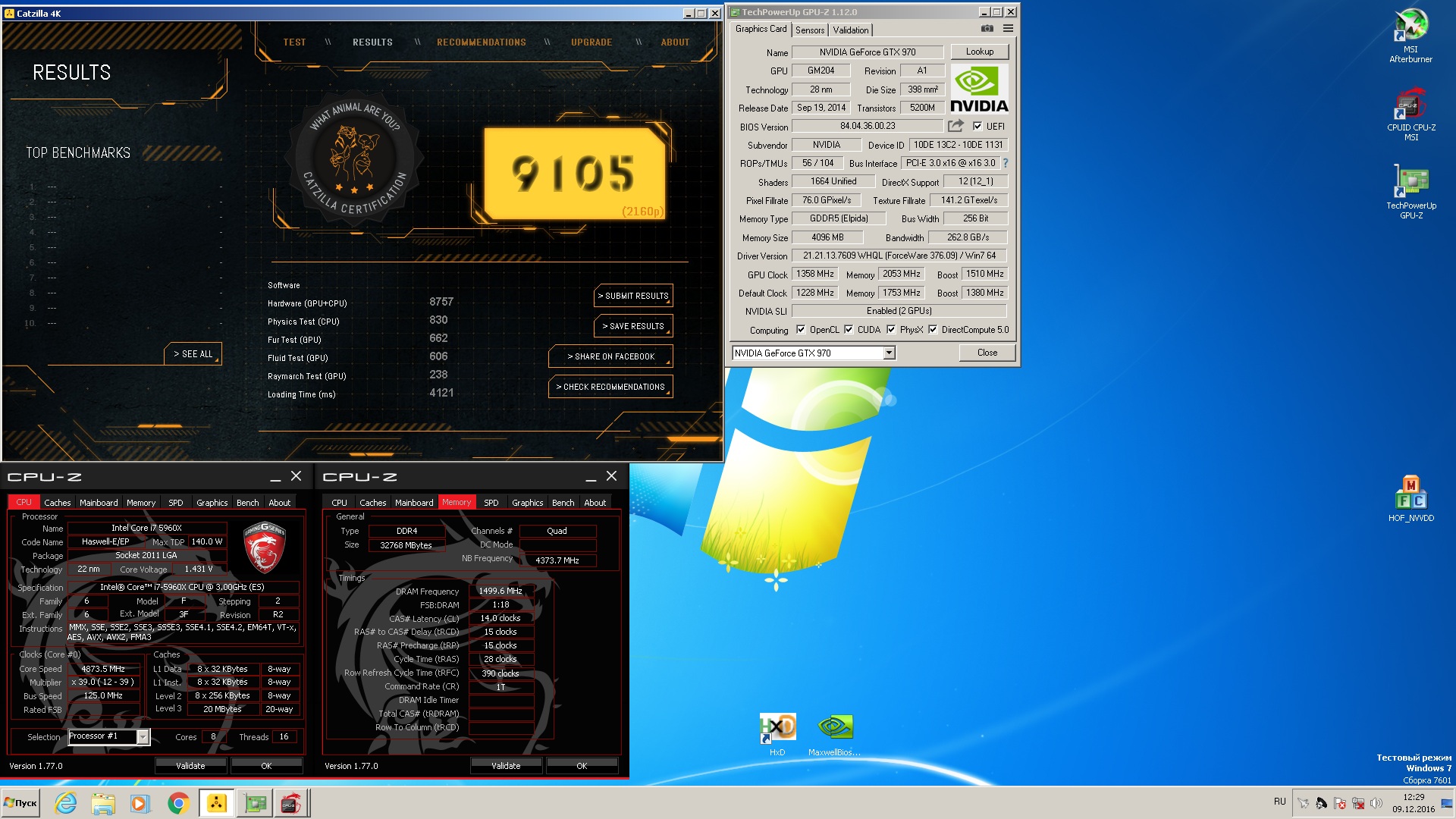Switch to the Catzilla taskbar button
The width and height of the screenshot is (1456, 819).
(216, 803)
